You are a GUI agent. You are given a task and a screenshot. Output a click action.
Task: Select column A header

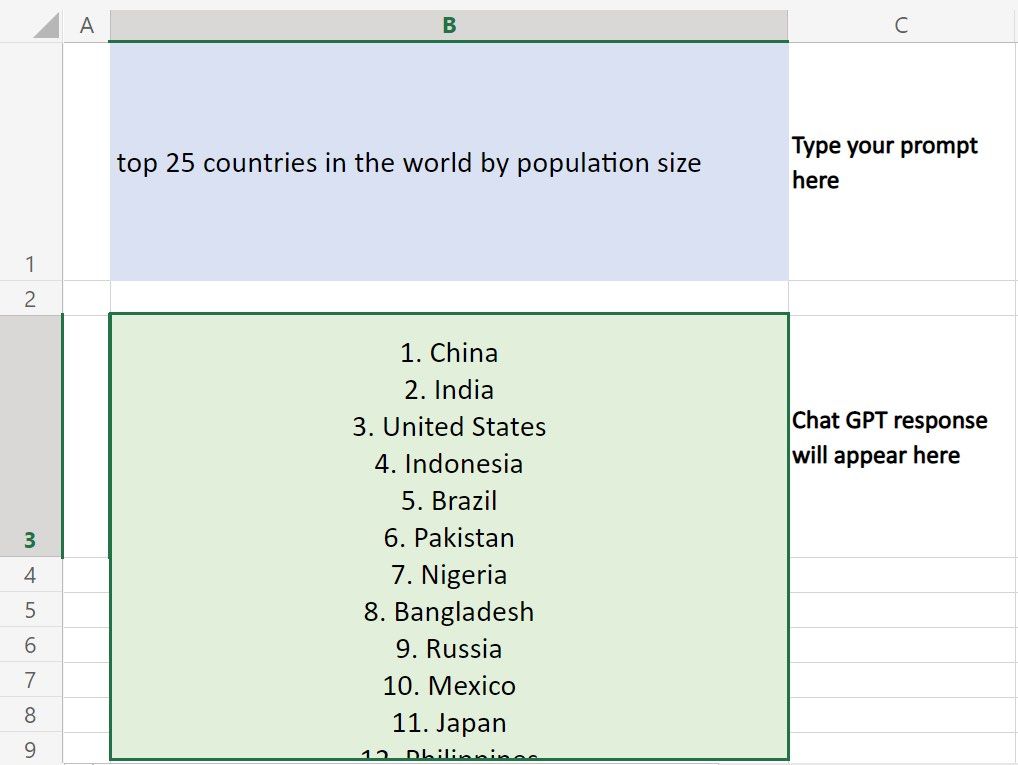pos(87,25)
